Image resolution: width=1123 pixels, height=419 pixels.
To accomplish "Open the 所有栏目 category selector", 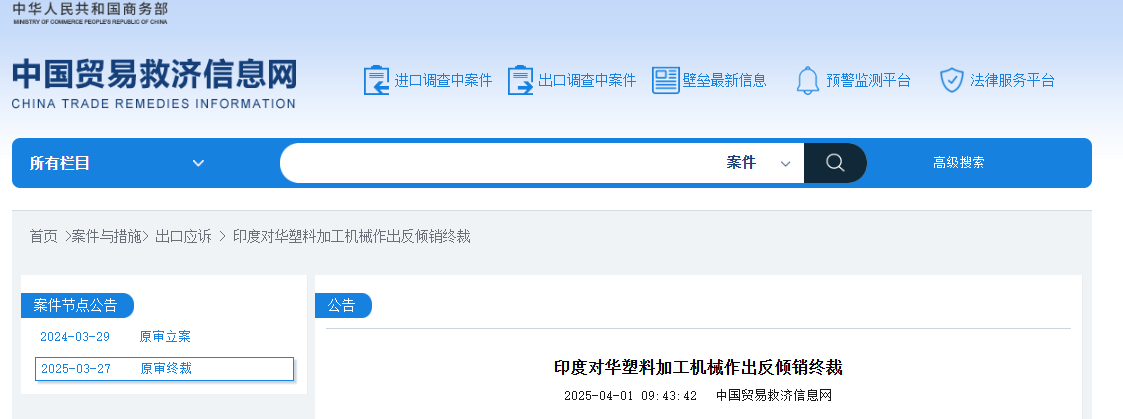I will pos(117,163).
